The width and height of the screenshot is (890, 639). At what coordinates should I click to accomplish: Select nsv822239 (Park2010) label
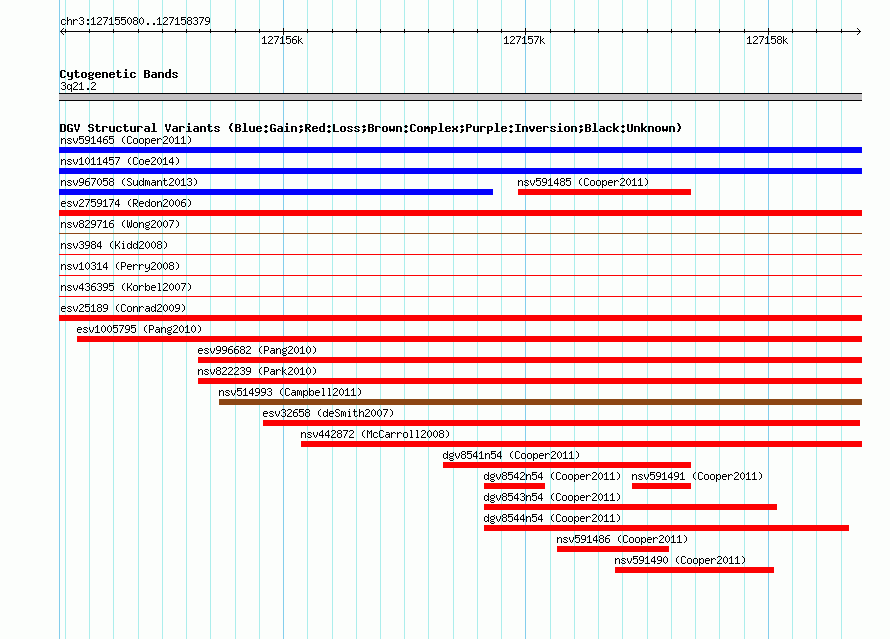257,371
